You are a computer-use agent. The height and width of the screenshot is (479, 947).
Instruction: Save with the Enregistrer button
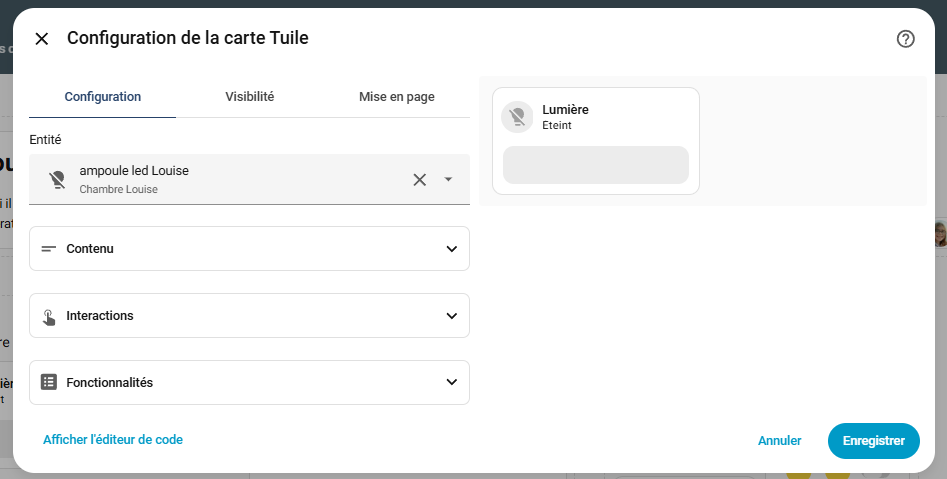tap(873, 440)
